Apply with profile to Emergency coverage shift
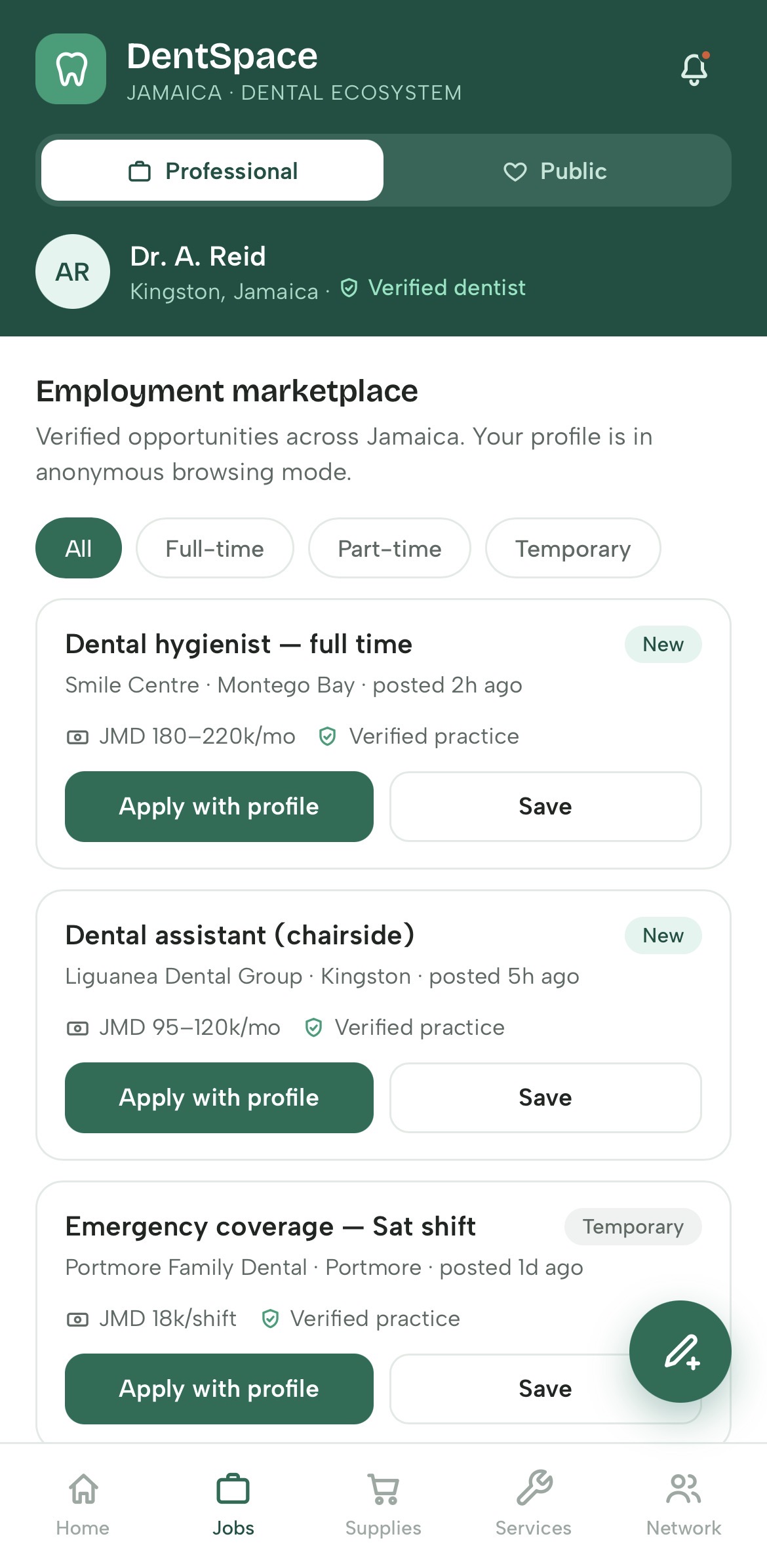 click(219, 1389)
